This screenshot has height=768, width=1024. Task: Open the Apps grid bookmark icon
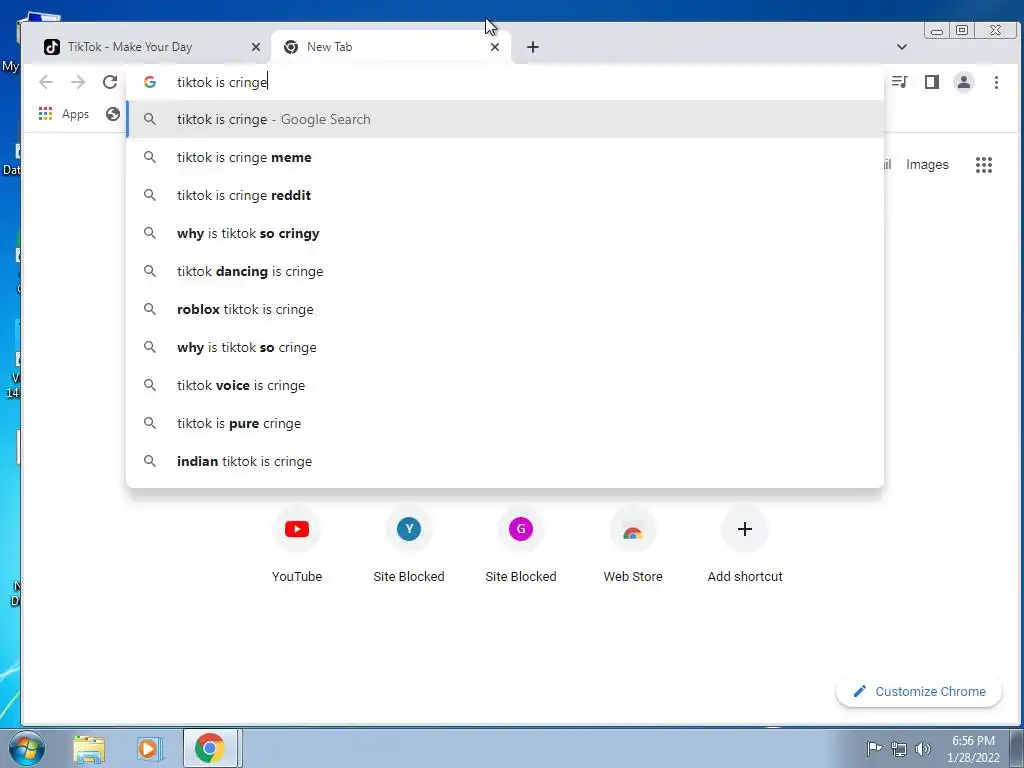pos(45,114)
